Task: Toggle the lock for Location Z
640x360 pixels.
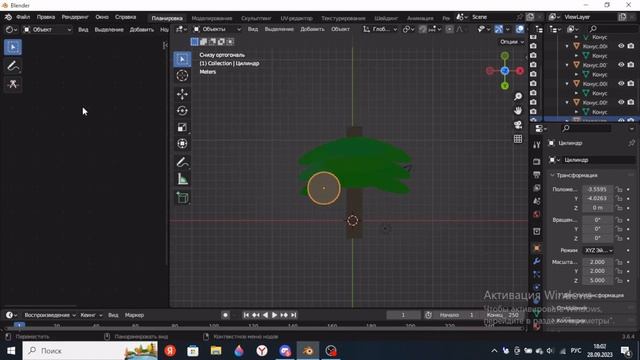Action: tap(619, 208)
